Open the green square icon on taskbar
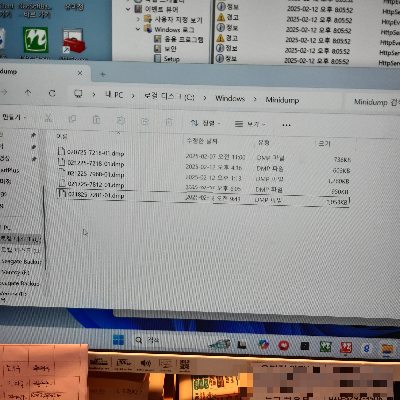The image size is (400, 400). tap(325, 347)
